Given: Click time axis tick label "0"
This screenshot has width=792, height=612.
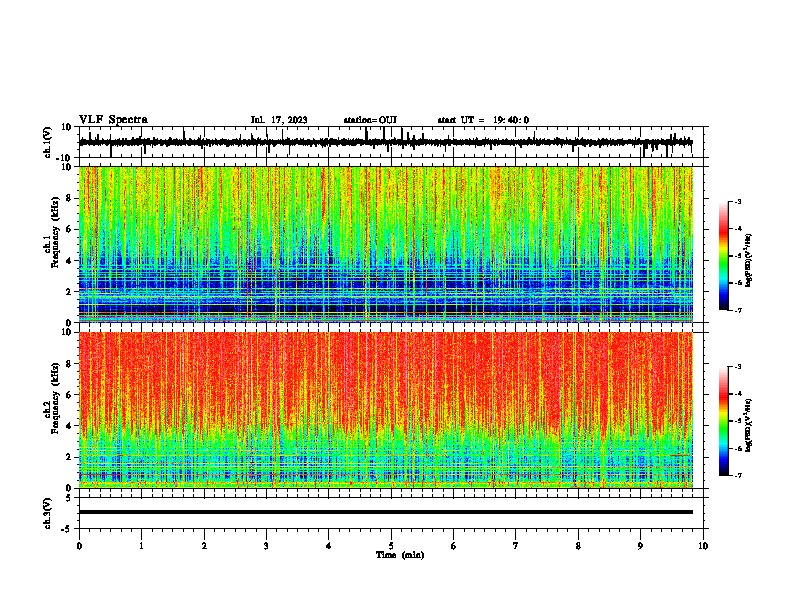Looking at the screenshot, I should (79, 546).
